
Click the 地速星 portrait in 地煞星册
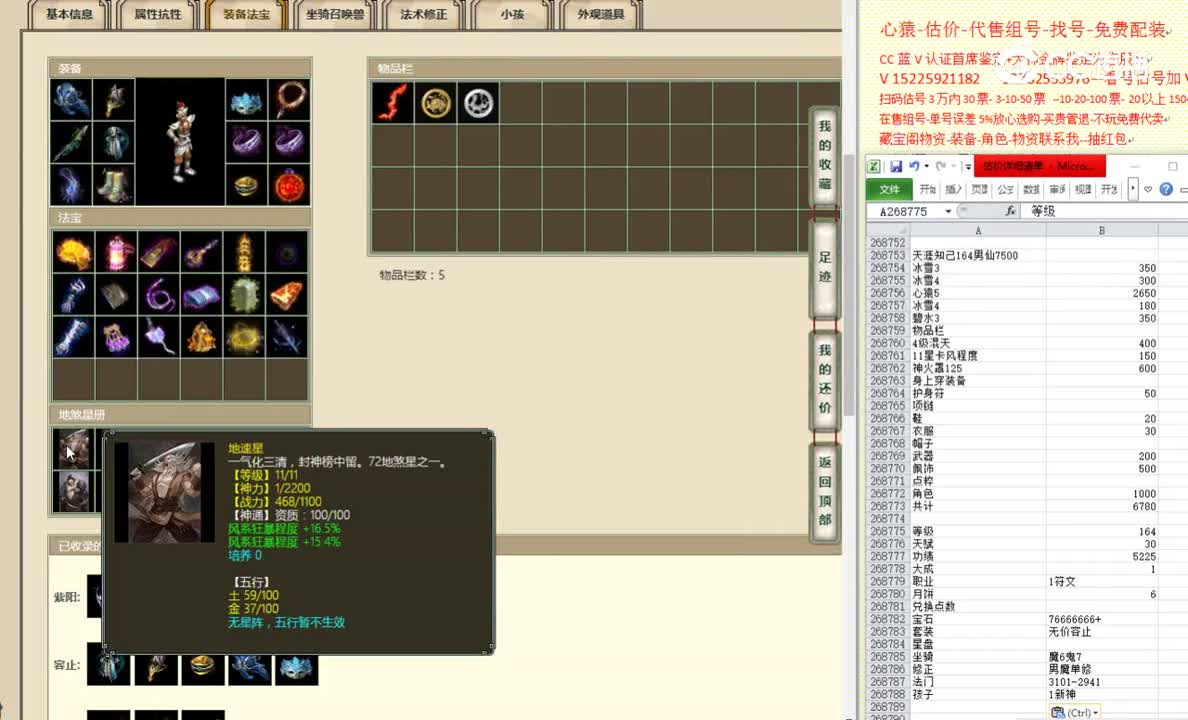coord(73,449)
